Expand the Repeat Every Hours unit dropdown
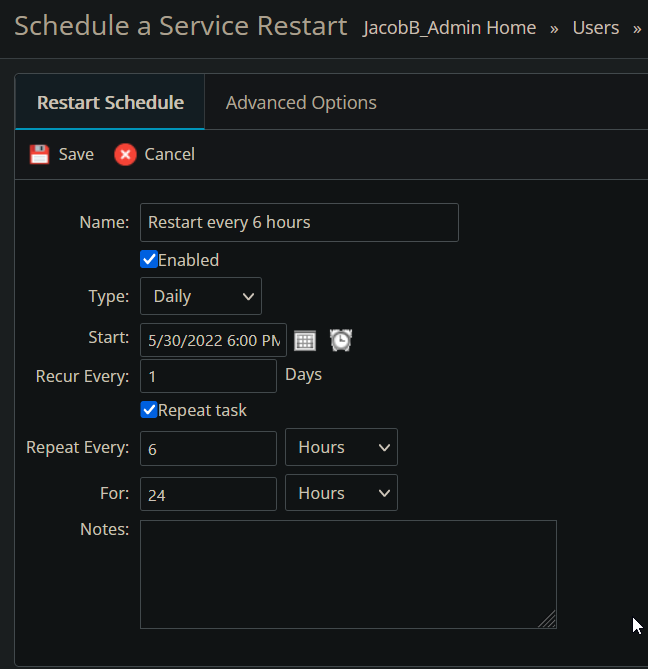Screen dimensions: 648x669 click(341, 447)
